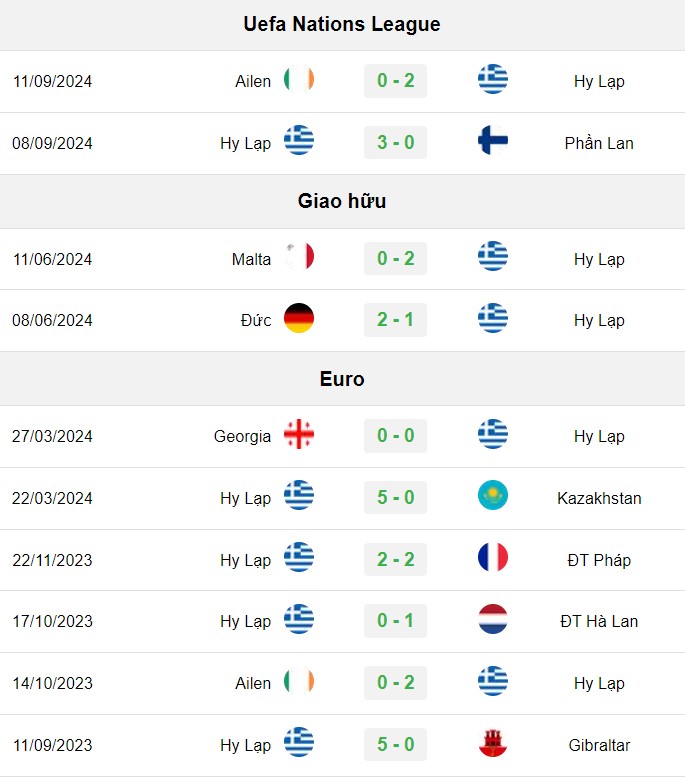Image resolution: width=685 pixels, height=778 pixels.
Task: Click the Georgia team name
Action: pyautogui.click(x=243, y=436)
